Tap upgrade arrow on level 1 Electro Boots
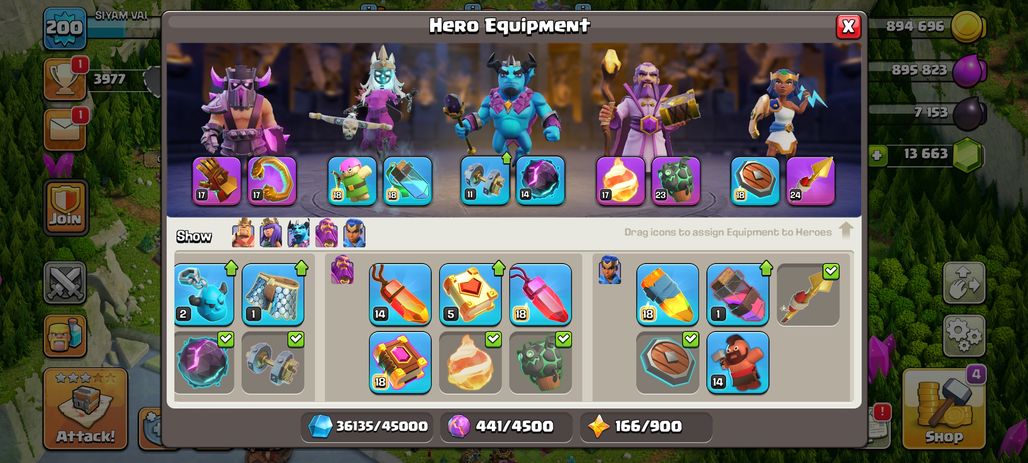The width and height of the screenshot is (1028, 463). click(766, 268)
